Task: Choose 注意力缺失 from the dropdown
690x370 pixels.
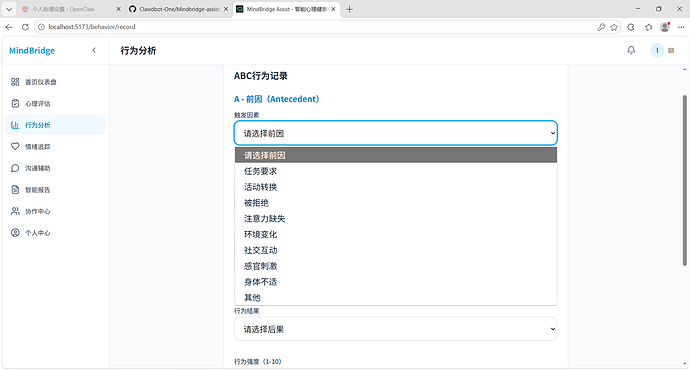Action: click(x=396, y=219)
